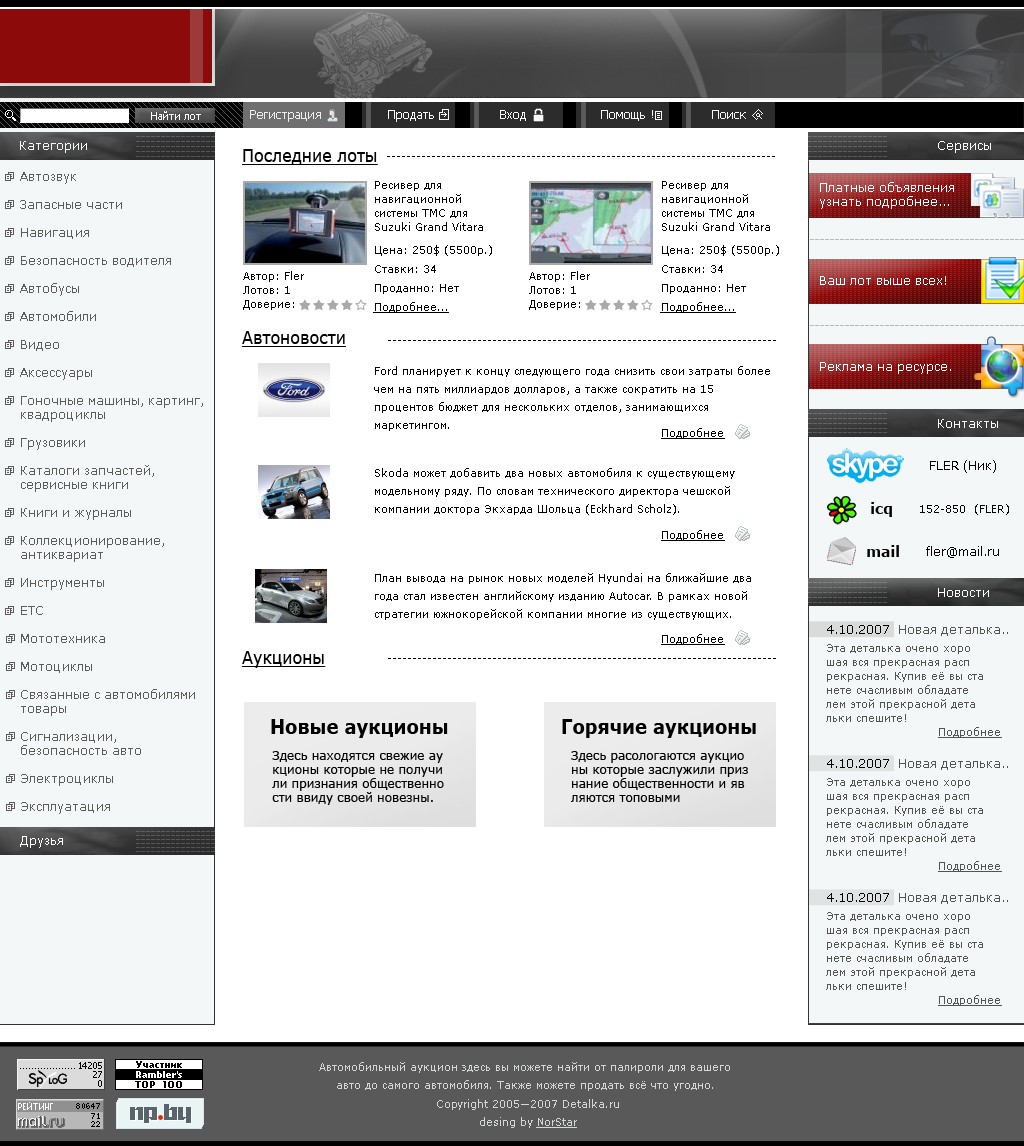Viewport: 1024px width, 1146px height.
Task: Focus the lot search input field
Action: coord(75,115)
